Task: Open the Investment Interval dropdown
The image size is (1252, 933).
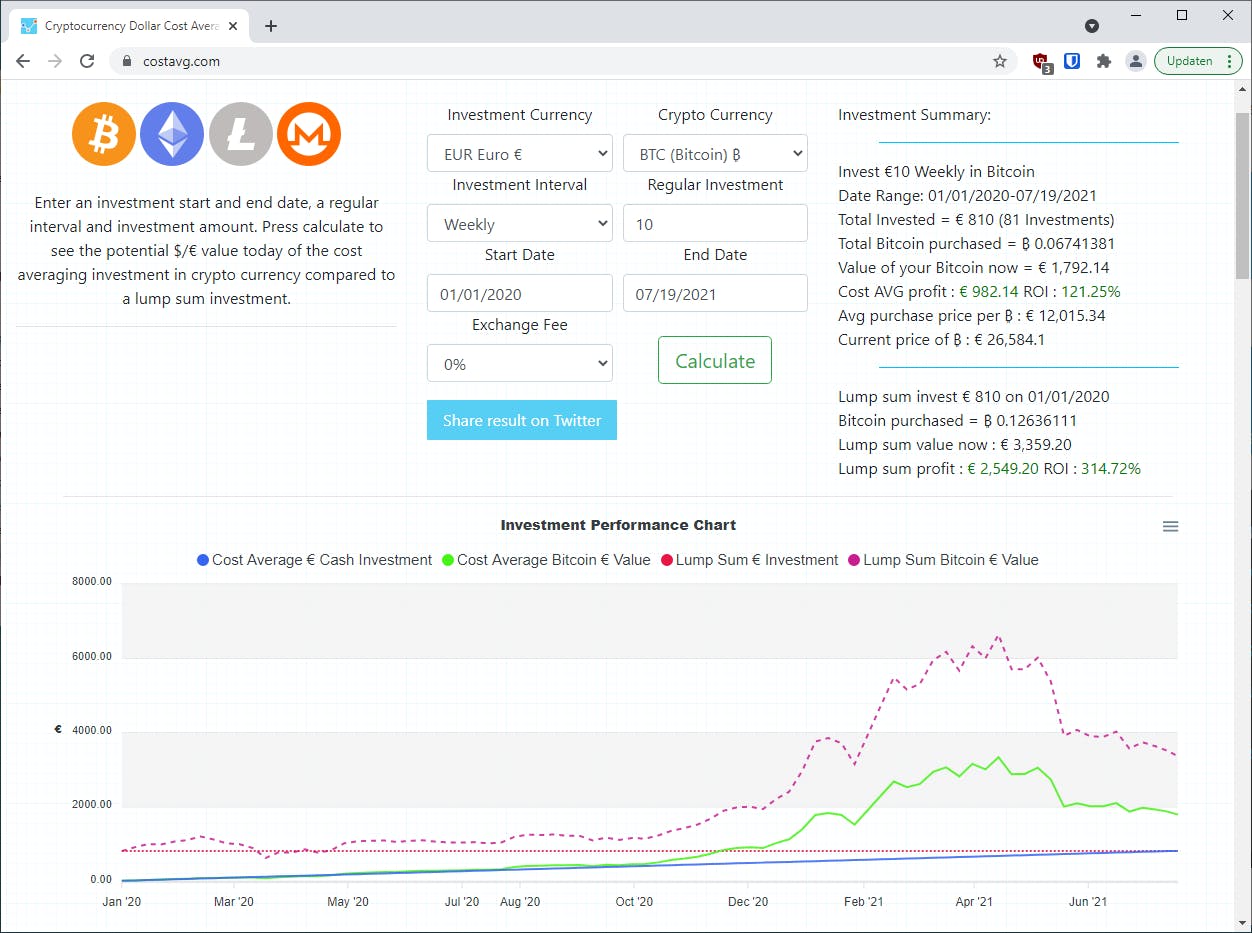Action: click(519, 224)
